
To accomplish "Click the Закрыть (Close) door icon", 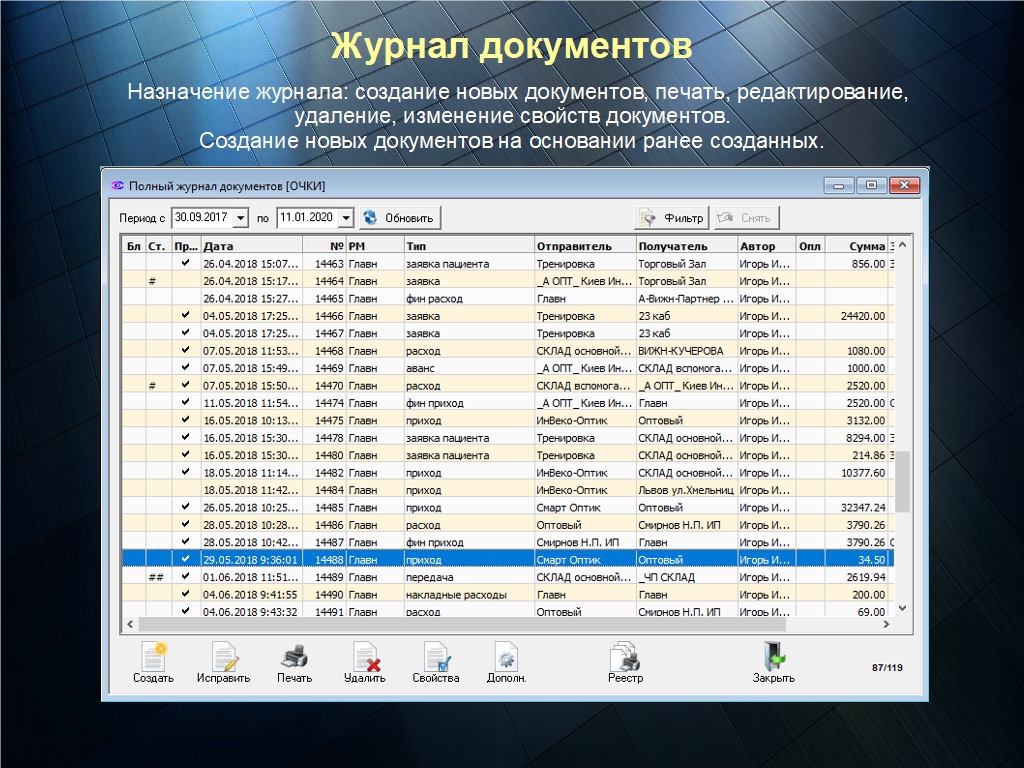I will (x=773, y=657).
